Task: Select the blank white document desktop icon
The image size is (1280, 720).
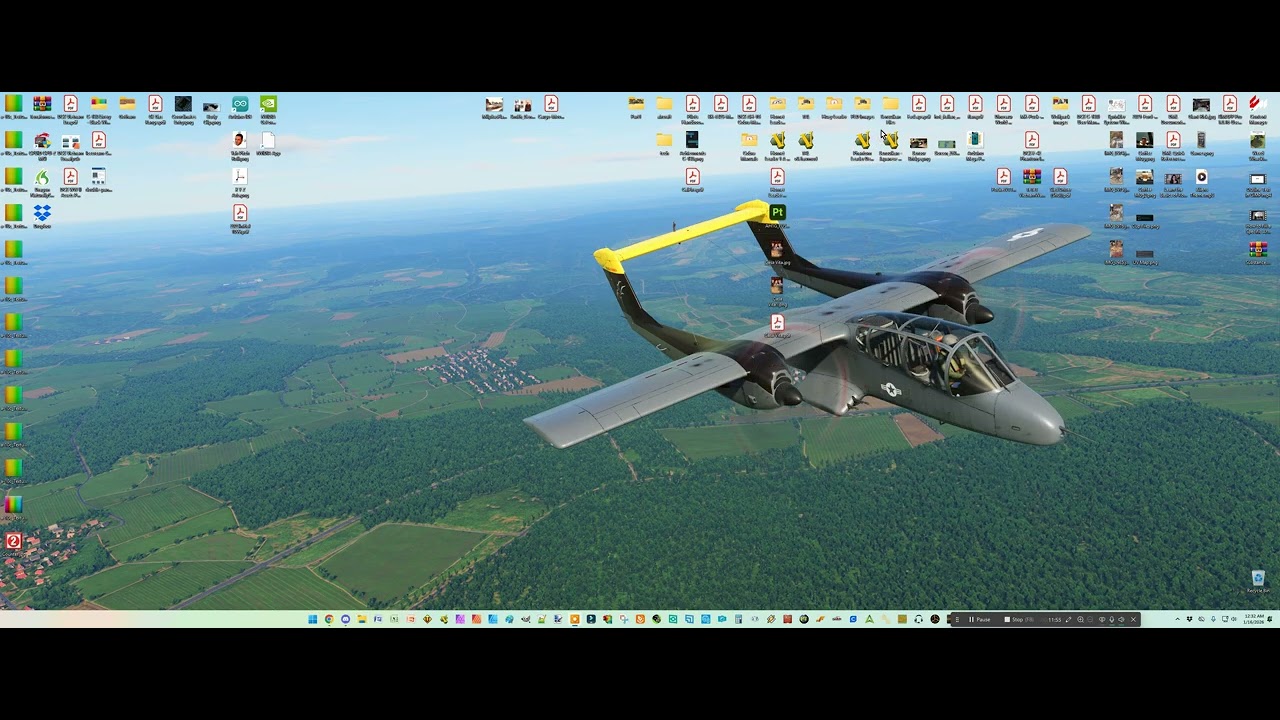Action: (268, 140)
